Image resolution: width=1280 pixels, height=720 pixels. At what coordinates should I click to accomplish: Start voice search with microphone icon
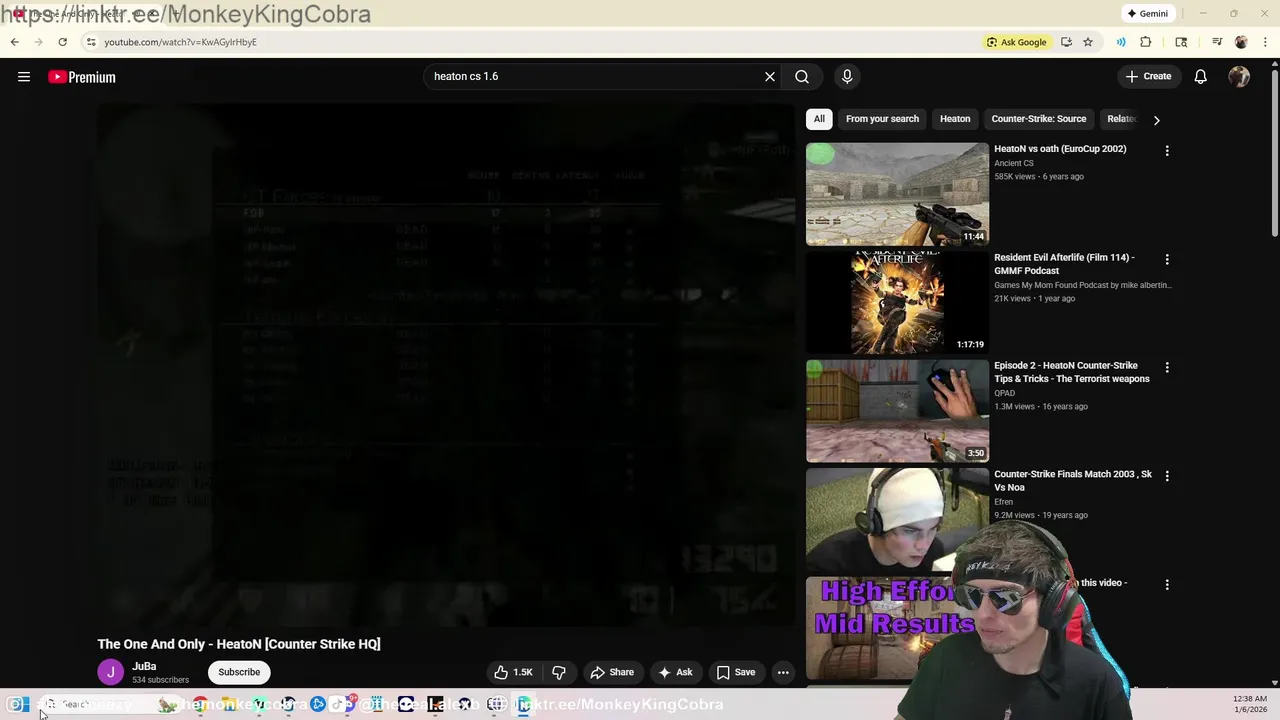coord(847,76)
